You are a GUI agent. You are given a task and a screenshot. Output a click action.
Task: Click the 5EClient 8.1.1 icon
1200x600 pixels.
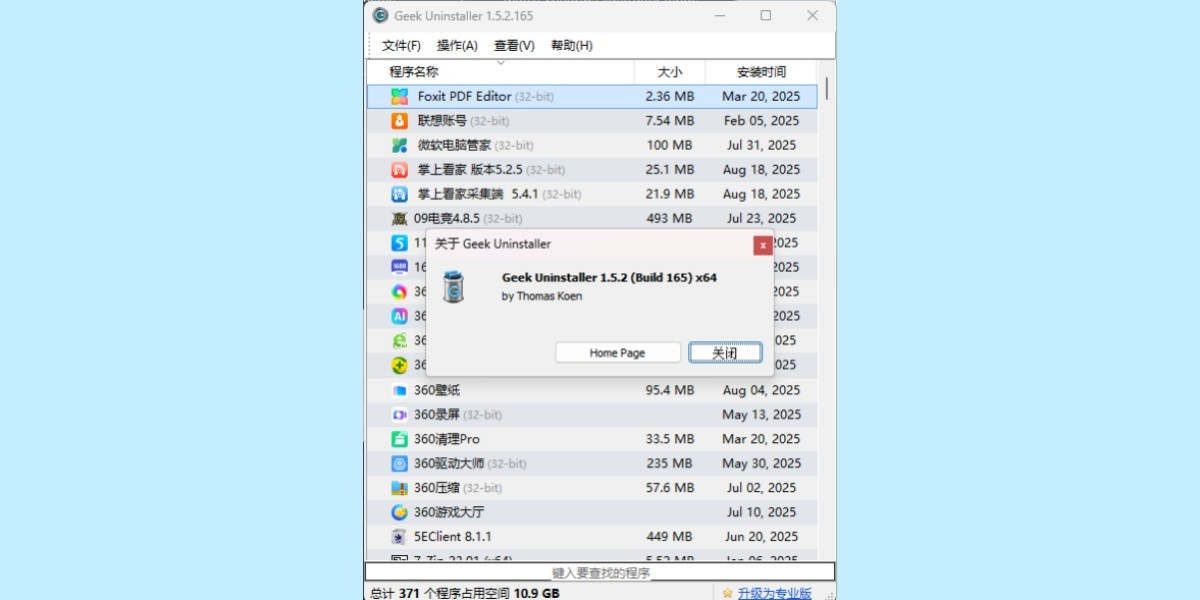coord(399,537)
